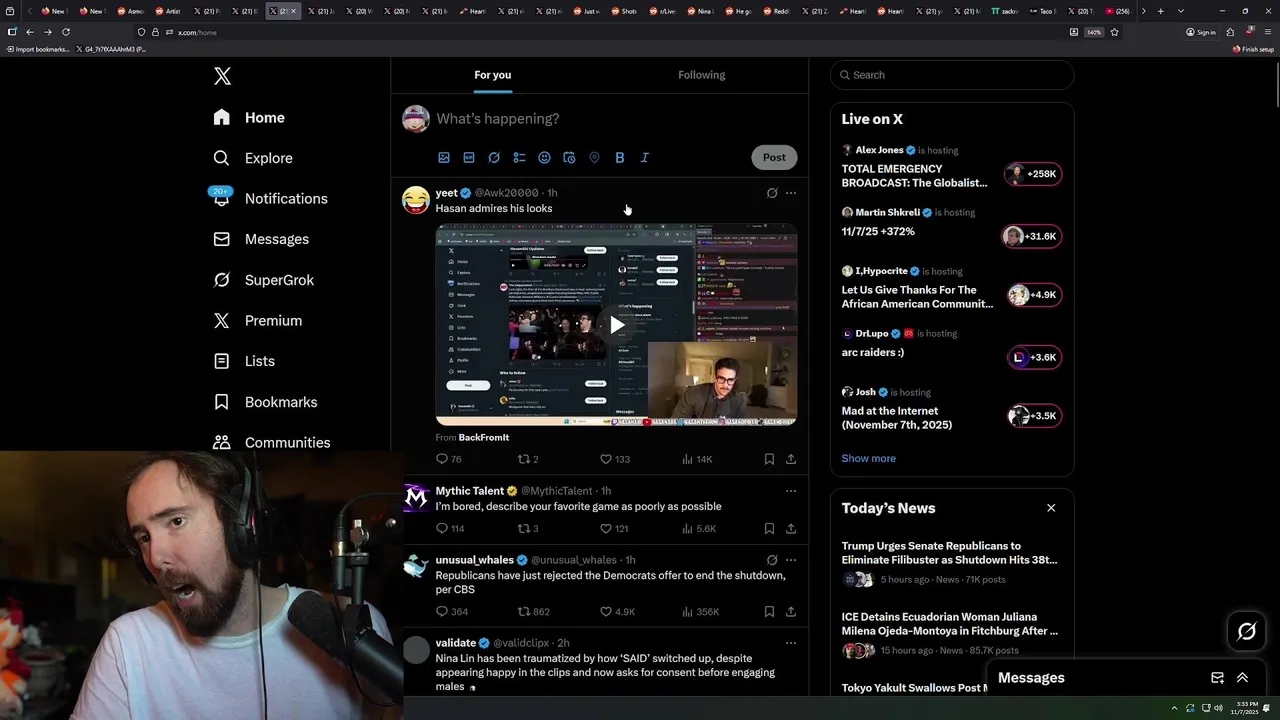Open emoji picker in composer

544,158
